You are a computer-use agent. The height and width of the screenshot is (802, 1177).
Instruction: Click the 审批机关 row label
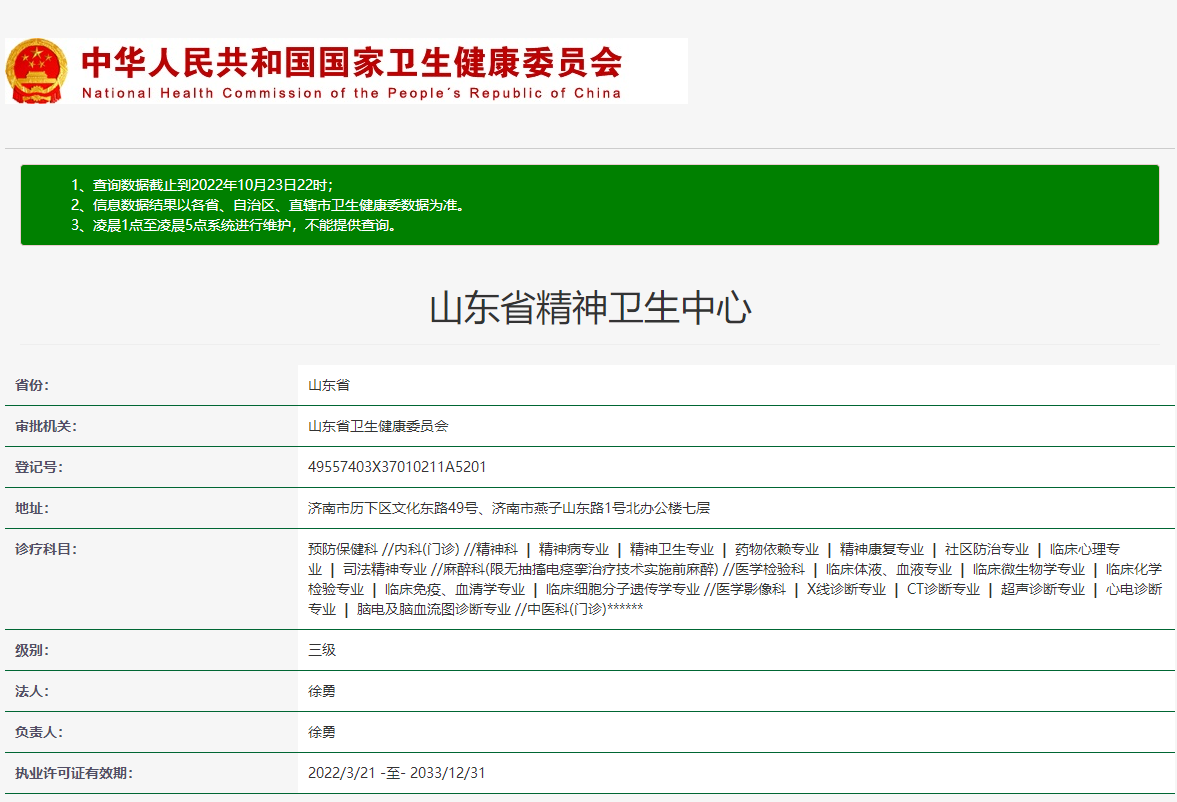pos(46,427)
